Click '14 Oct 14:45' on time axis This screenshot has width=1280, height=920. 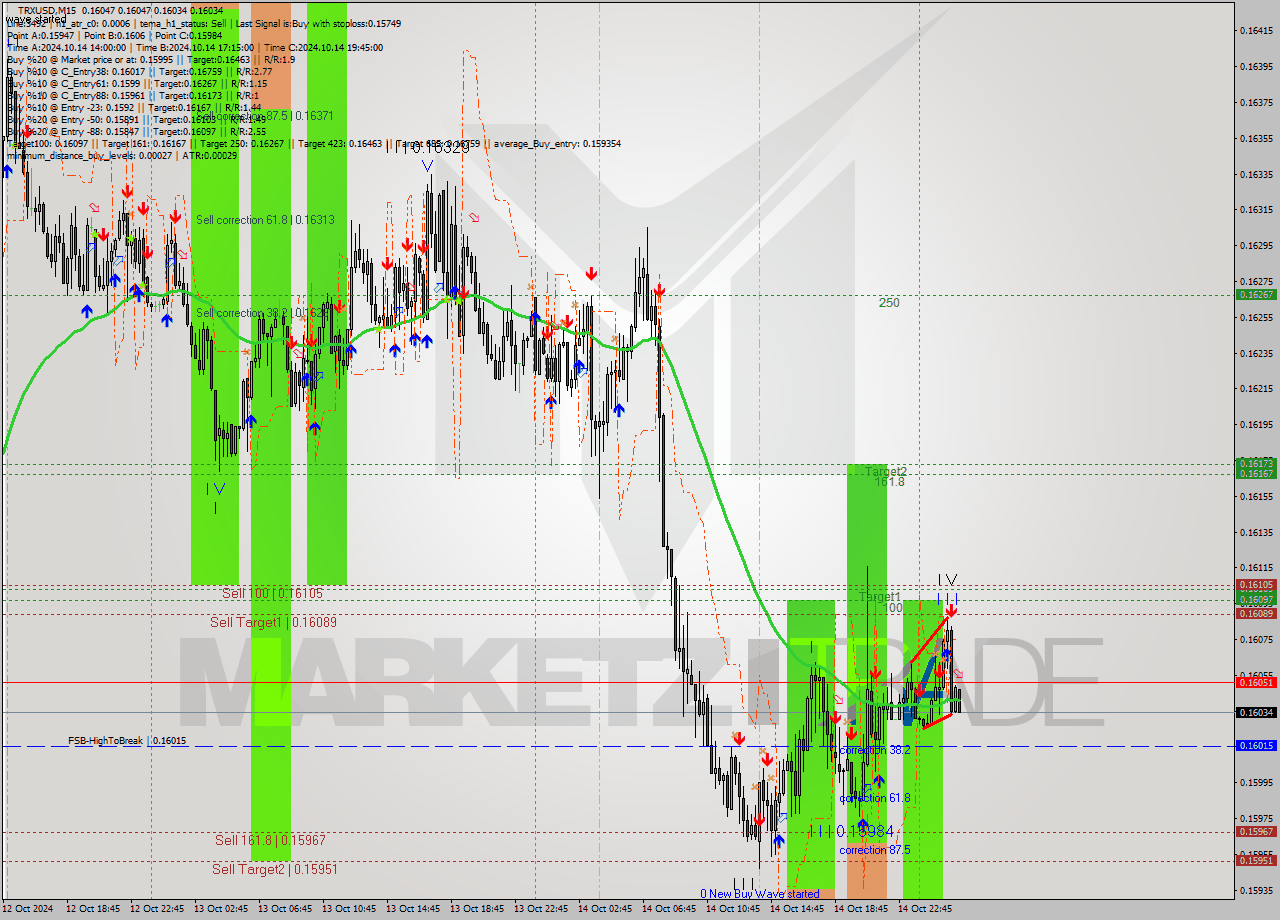tap(796, 909)
